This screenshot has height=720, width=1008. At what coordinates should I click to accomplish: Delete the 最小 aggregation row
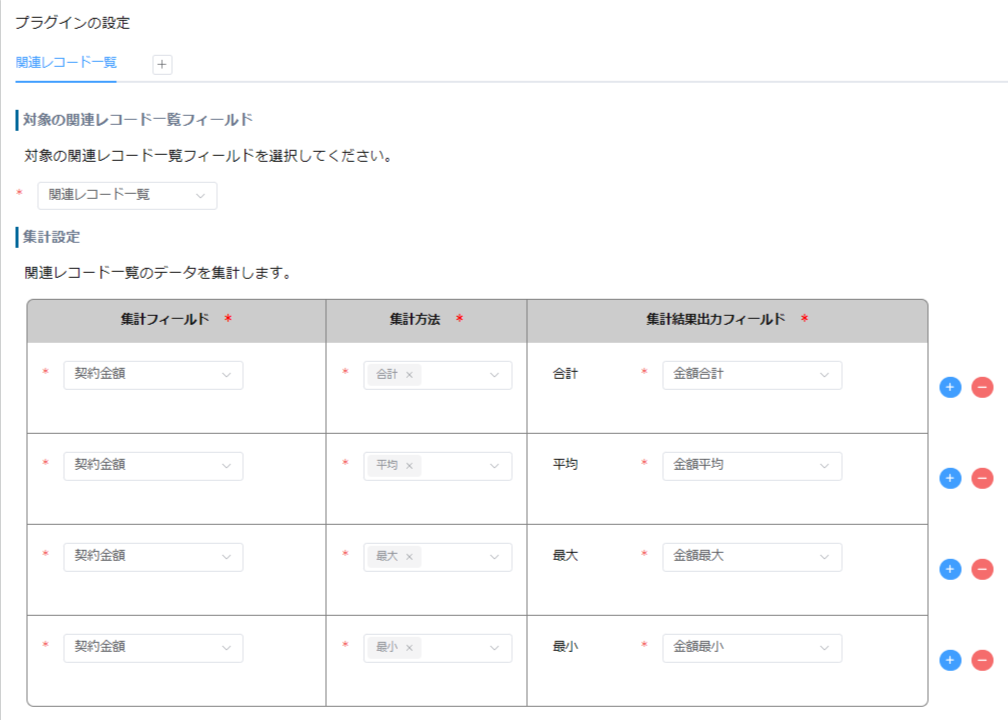982,660
